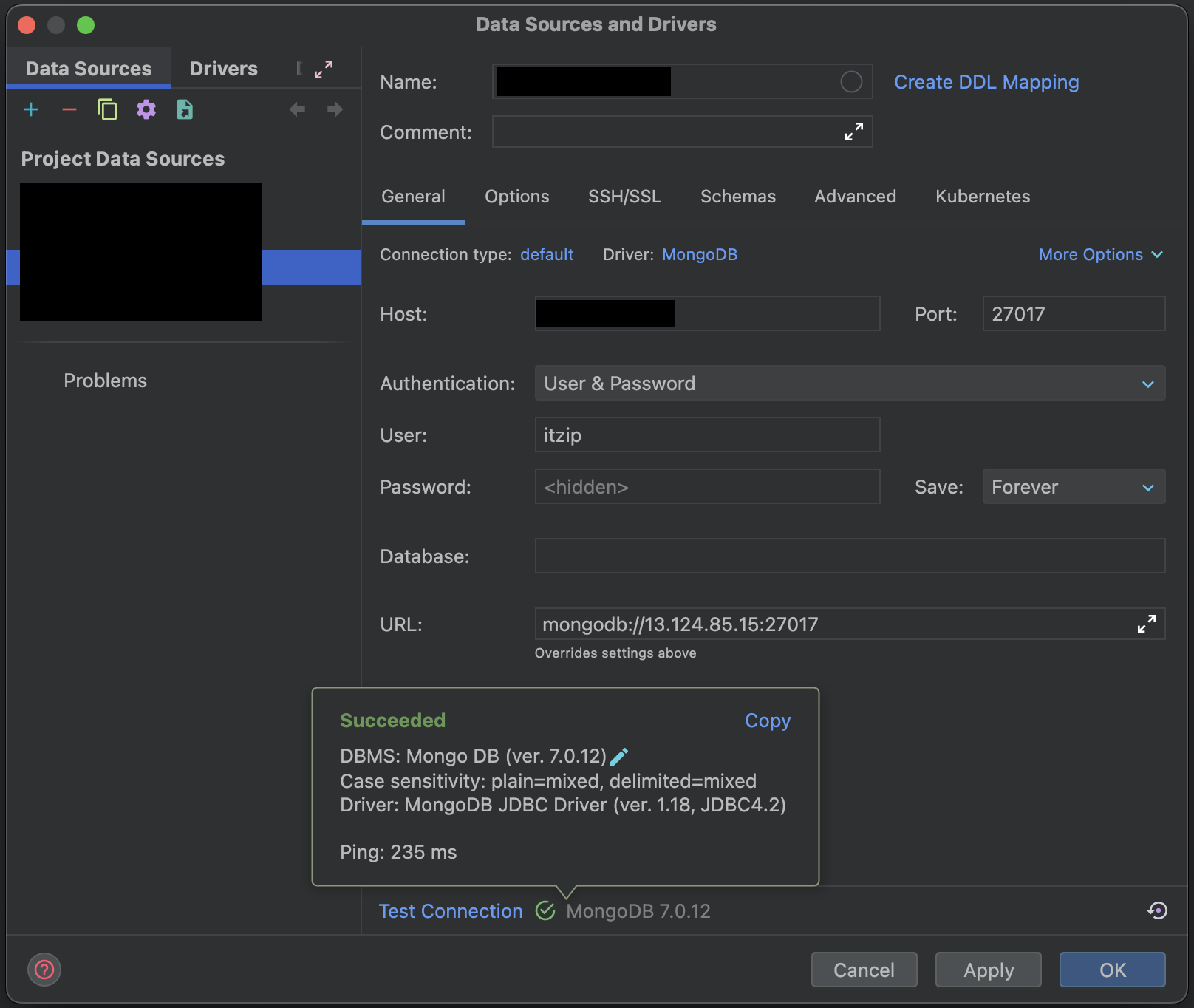Click the Case sensitivity result line
The image size is (1194, 1008).
pos(548,781)
